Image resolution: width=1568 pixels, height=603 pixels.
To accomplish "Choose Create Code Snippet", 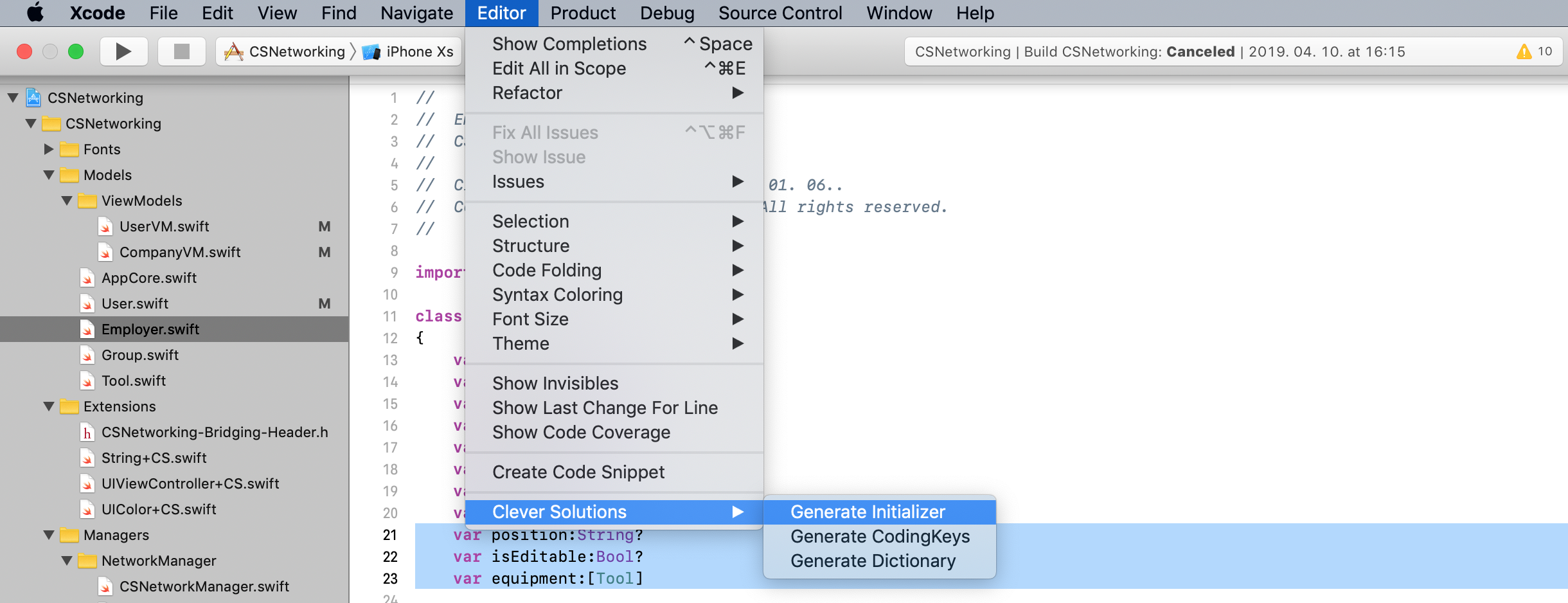I will 614,473.
